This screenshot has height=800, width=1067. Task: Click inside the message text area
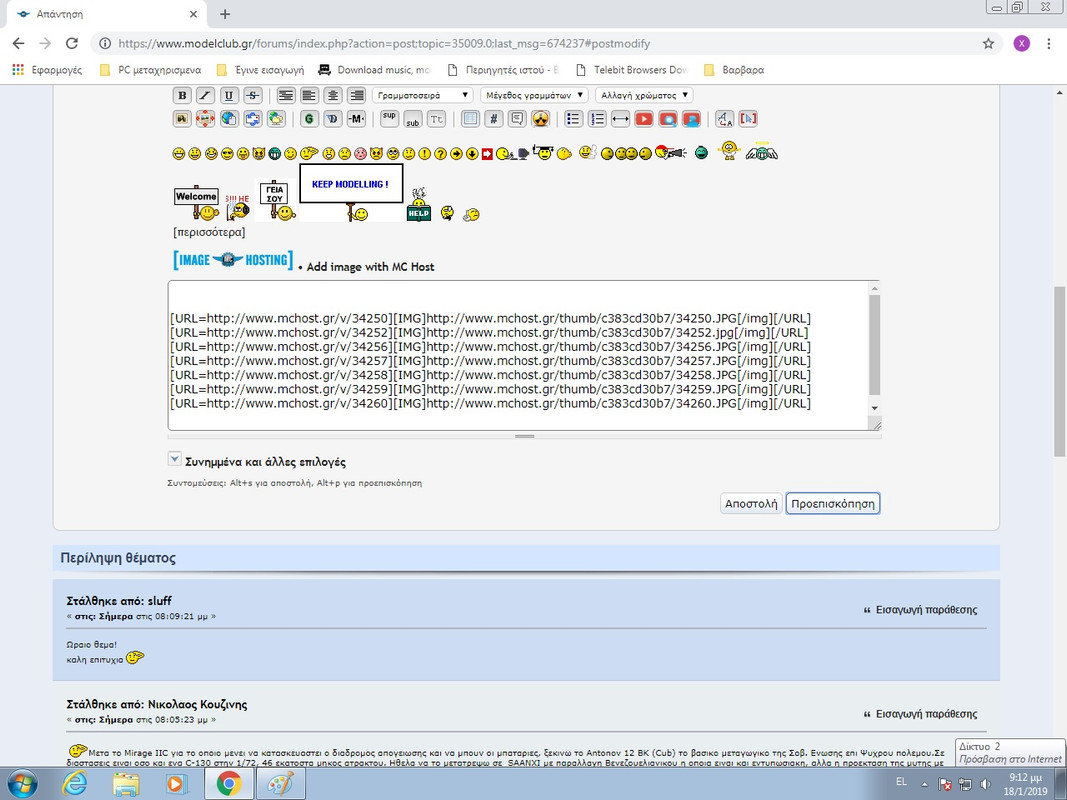tap(518, 355)
